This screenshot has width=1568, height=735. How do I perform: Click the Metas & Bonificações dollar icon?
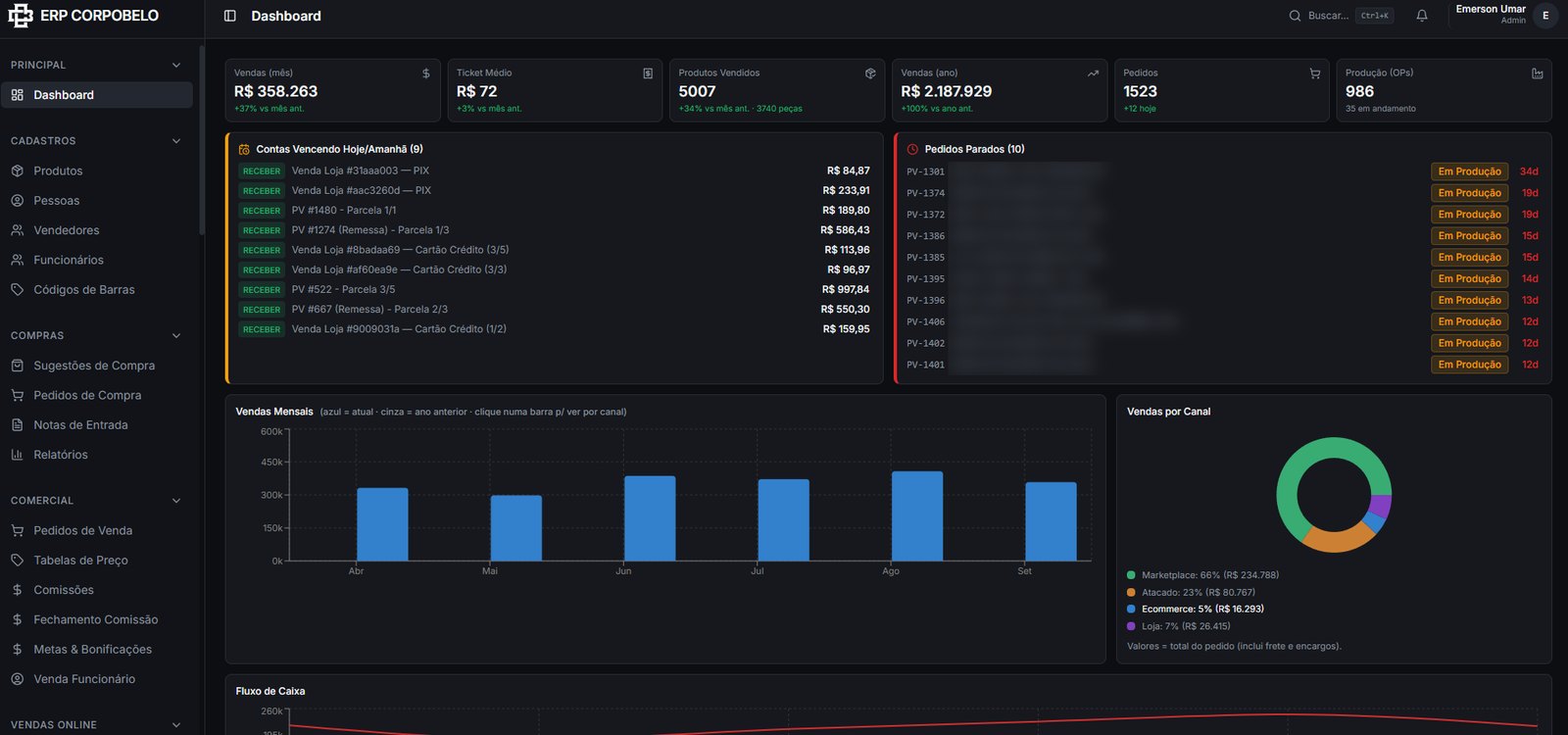[x=18, y=649]
